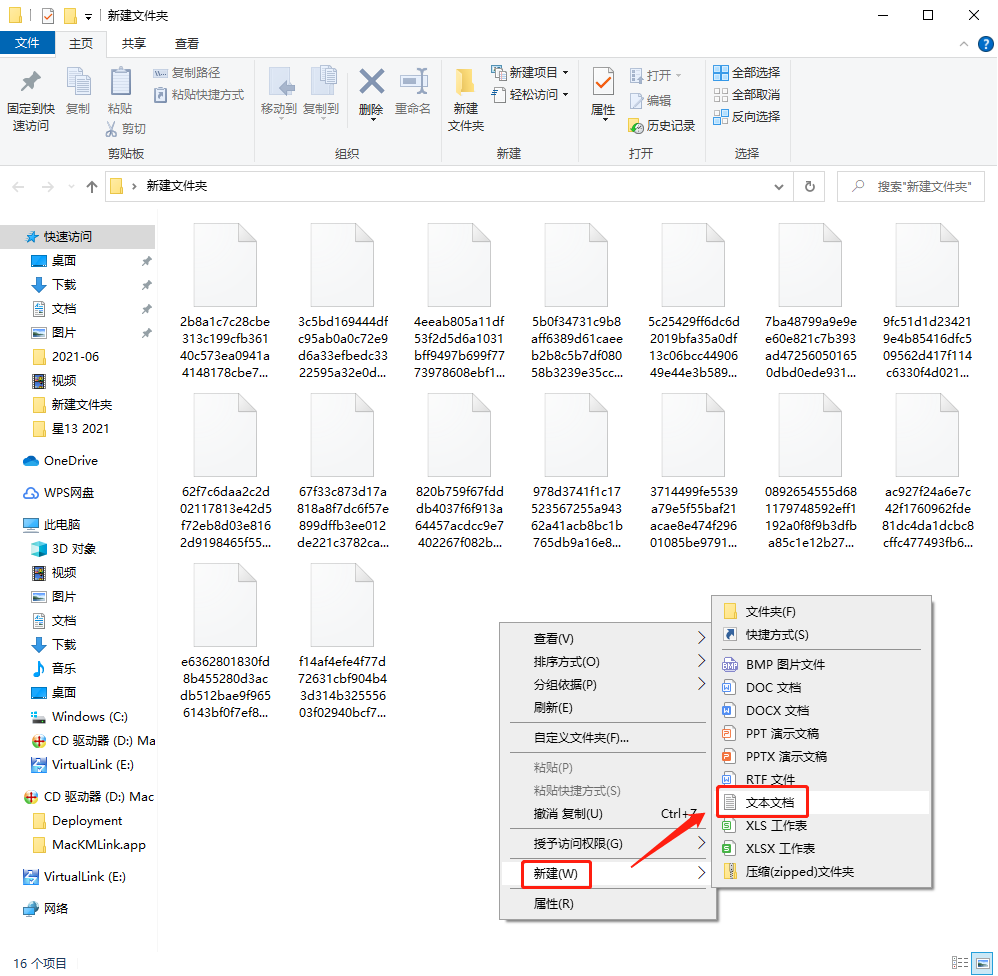
Task: Select file 9fc51d1d23421...
Action: (x=927, y=302)
